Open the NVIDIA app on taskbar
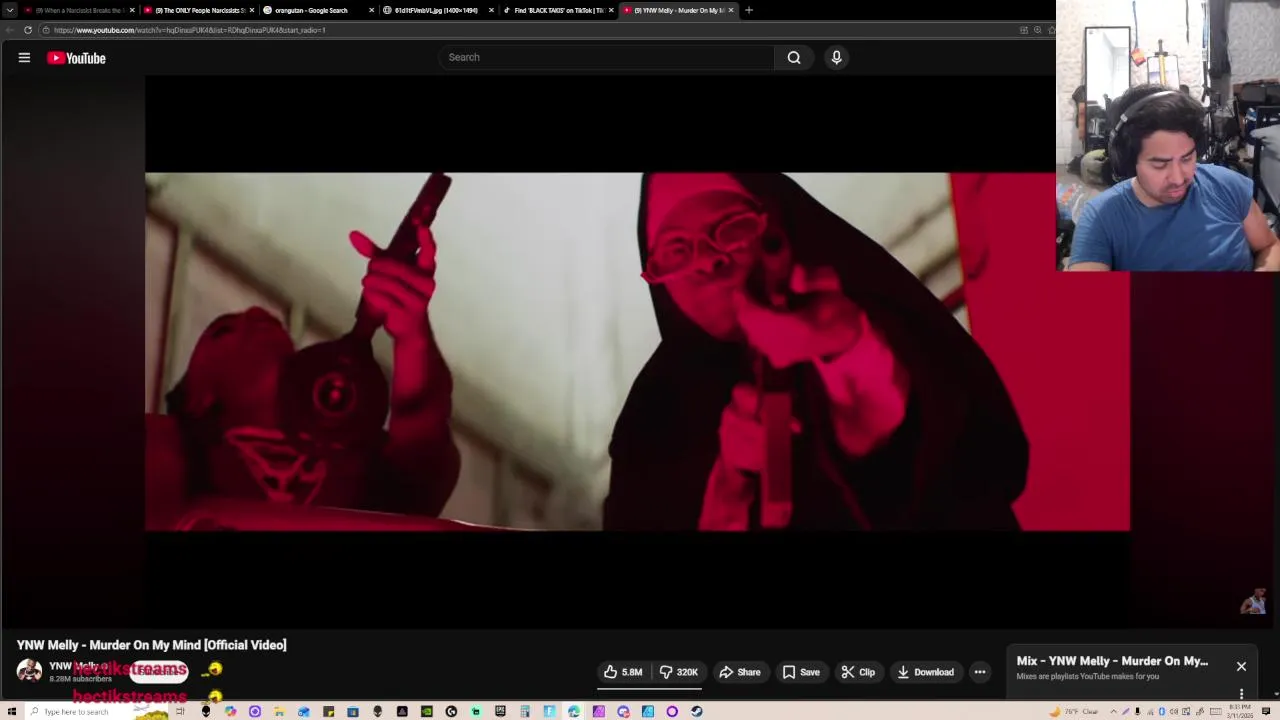This screenshot has height=720, width=1280. point(426,711)
